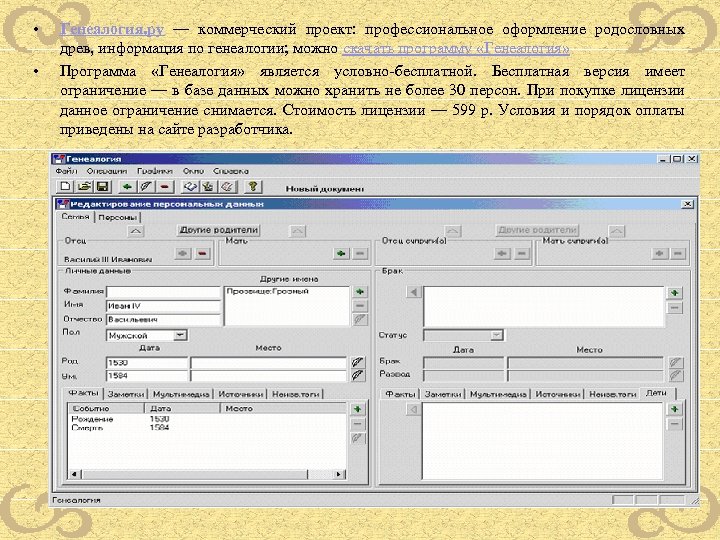Create a new document via toolbar icon

65,186
